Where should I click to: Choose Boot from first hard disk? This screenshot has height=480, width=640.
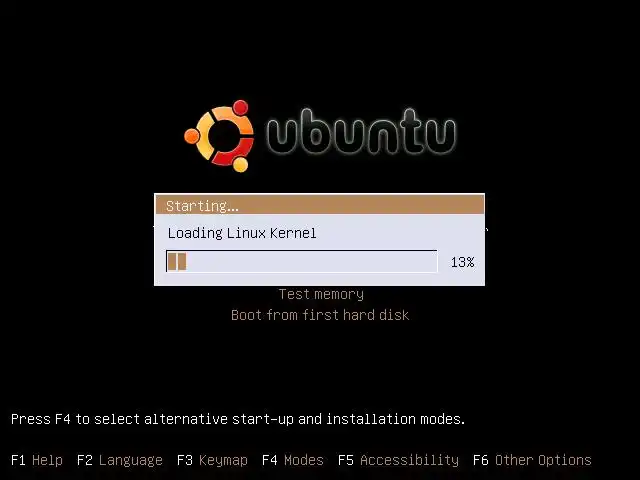click(x=320, y=315)
